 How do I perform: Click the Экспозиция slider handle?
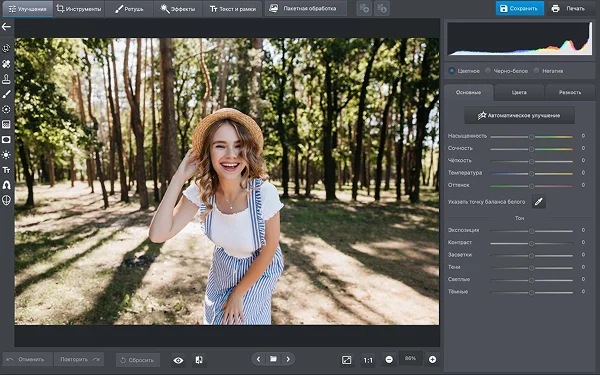tap(532, 231)
